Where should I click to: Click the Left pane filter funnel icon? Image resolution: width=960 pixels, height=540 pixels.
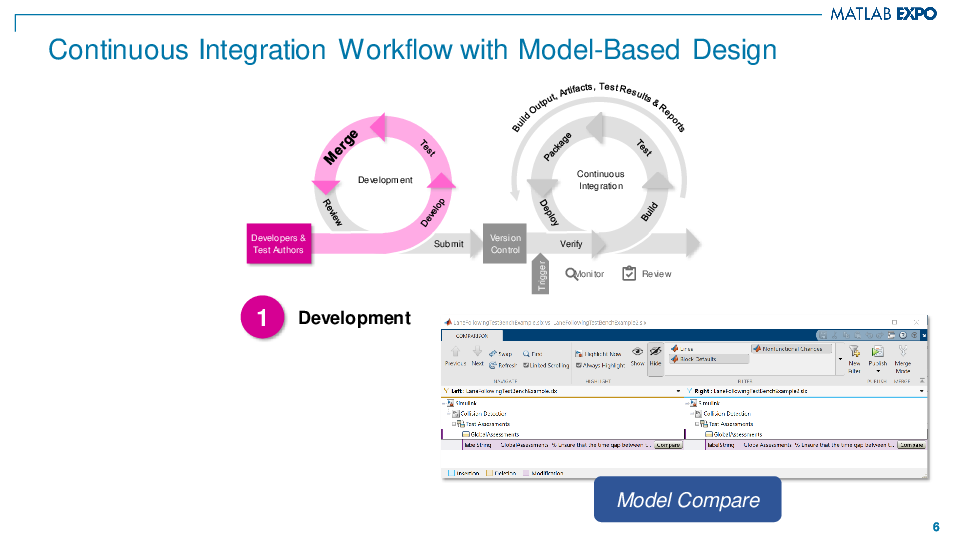coord(446,391)
